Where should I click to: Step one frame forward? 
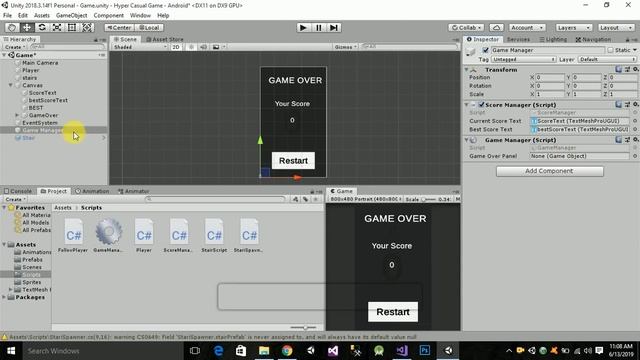(334, 27)
